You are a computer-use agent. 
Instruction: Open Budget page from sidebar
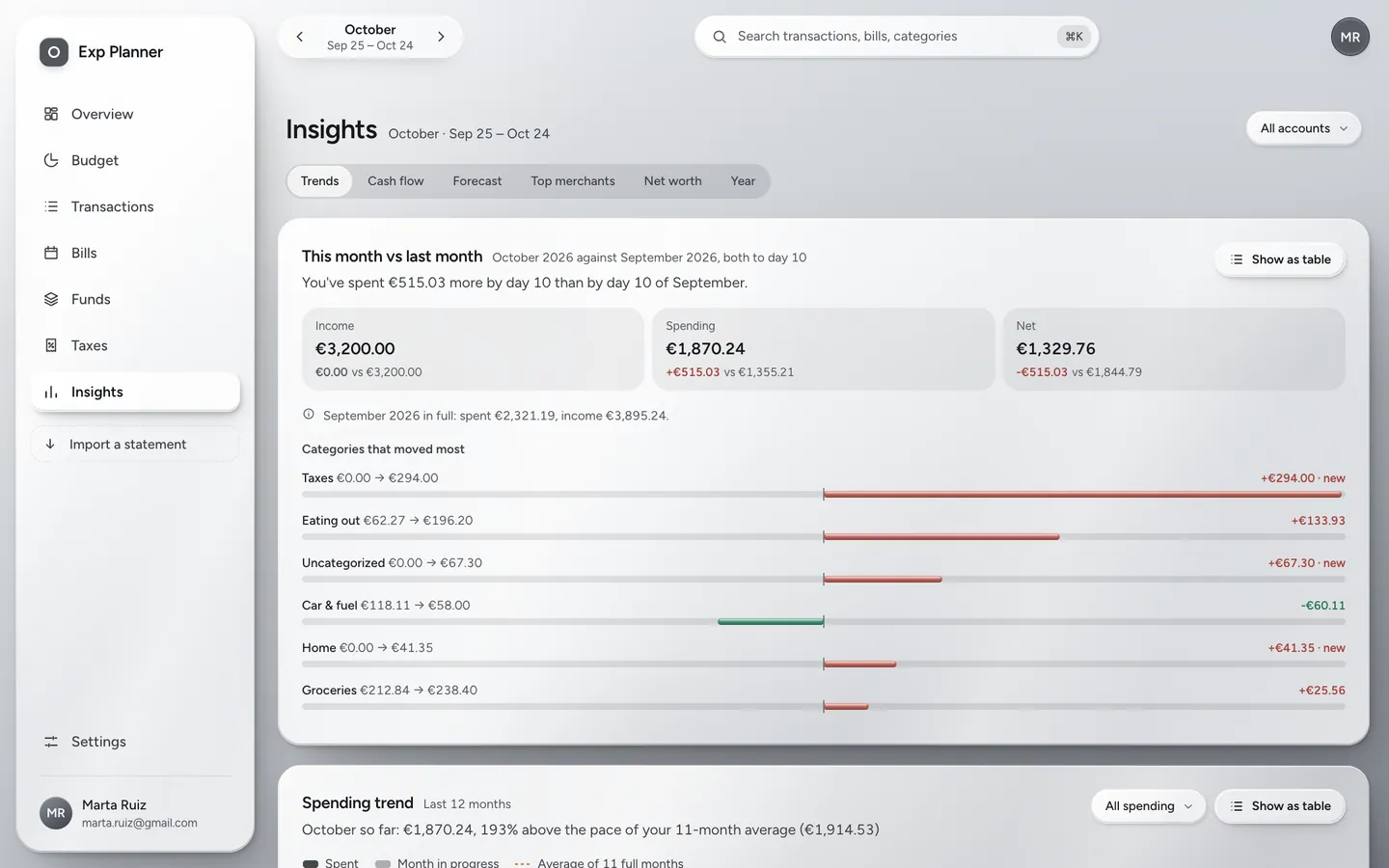click(x=135, y=160)
